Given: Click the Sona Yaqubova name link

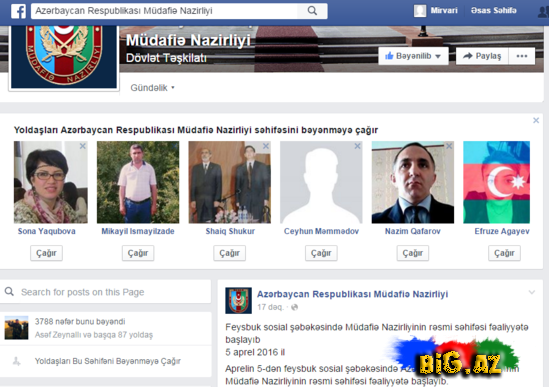Looking at the screenshot, I should pos(47,231).
